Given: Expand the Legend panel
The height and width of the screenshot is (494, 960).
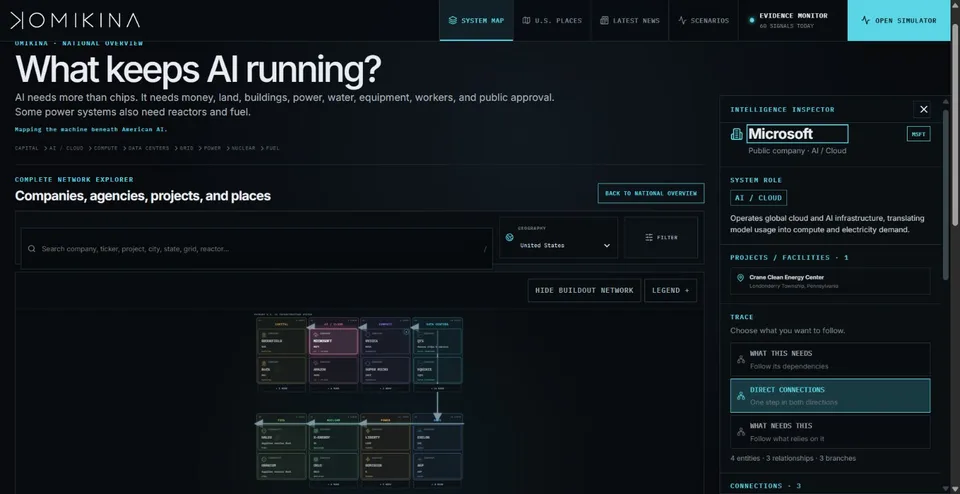Looking at the screenshot, I should pyautogui.click(x=670, y=290).
